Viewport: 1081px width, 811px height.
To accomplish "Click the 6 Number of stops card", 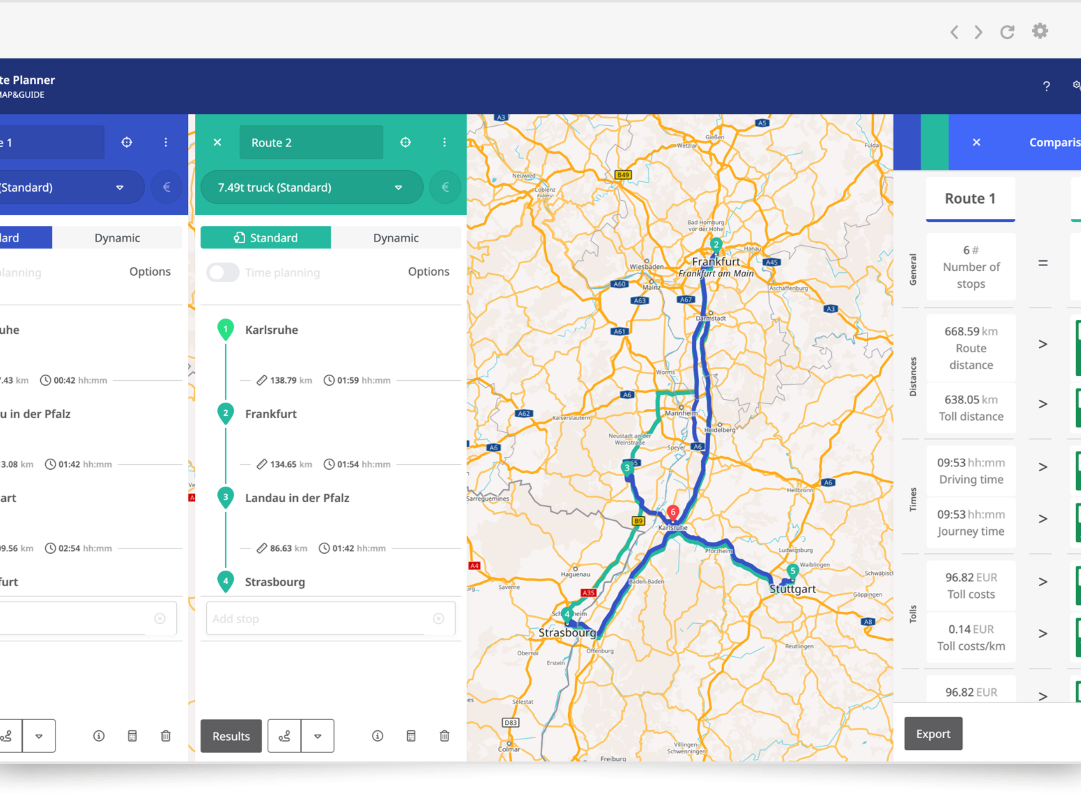I will pyautogui.click(x=971, y=267).
